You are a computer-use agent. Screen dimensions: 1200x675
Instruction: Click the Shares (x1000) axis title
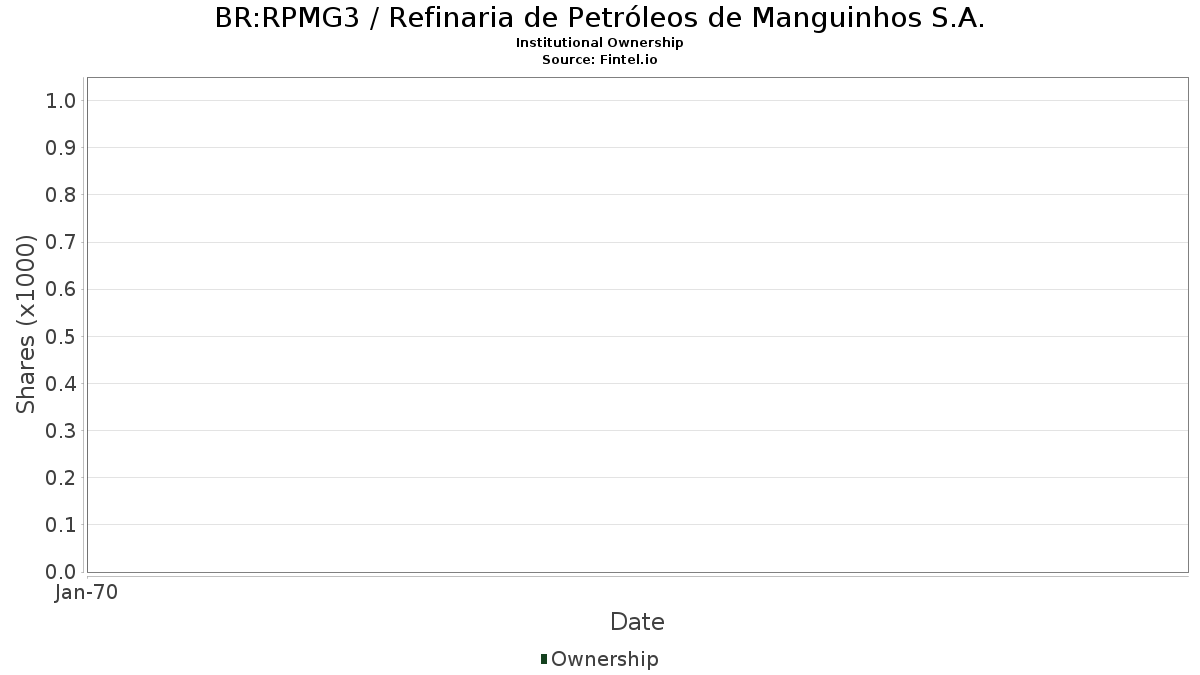coord(26,324)
